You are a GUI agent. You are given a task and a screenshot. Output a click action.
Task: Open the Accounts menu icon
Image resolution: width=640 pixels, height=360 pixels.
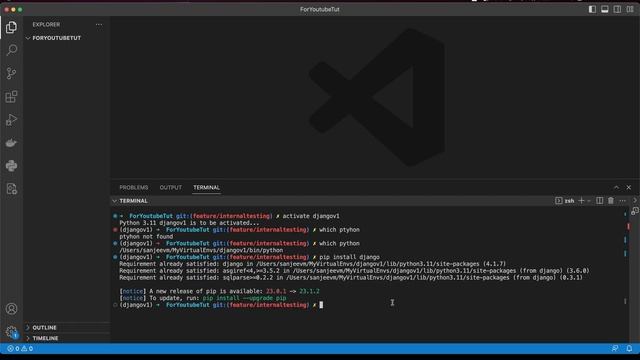pyautogui.click(x=11, y=309)
